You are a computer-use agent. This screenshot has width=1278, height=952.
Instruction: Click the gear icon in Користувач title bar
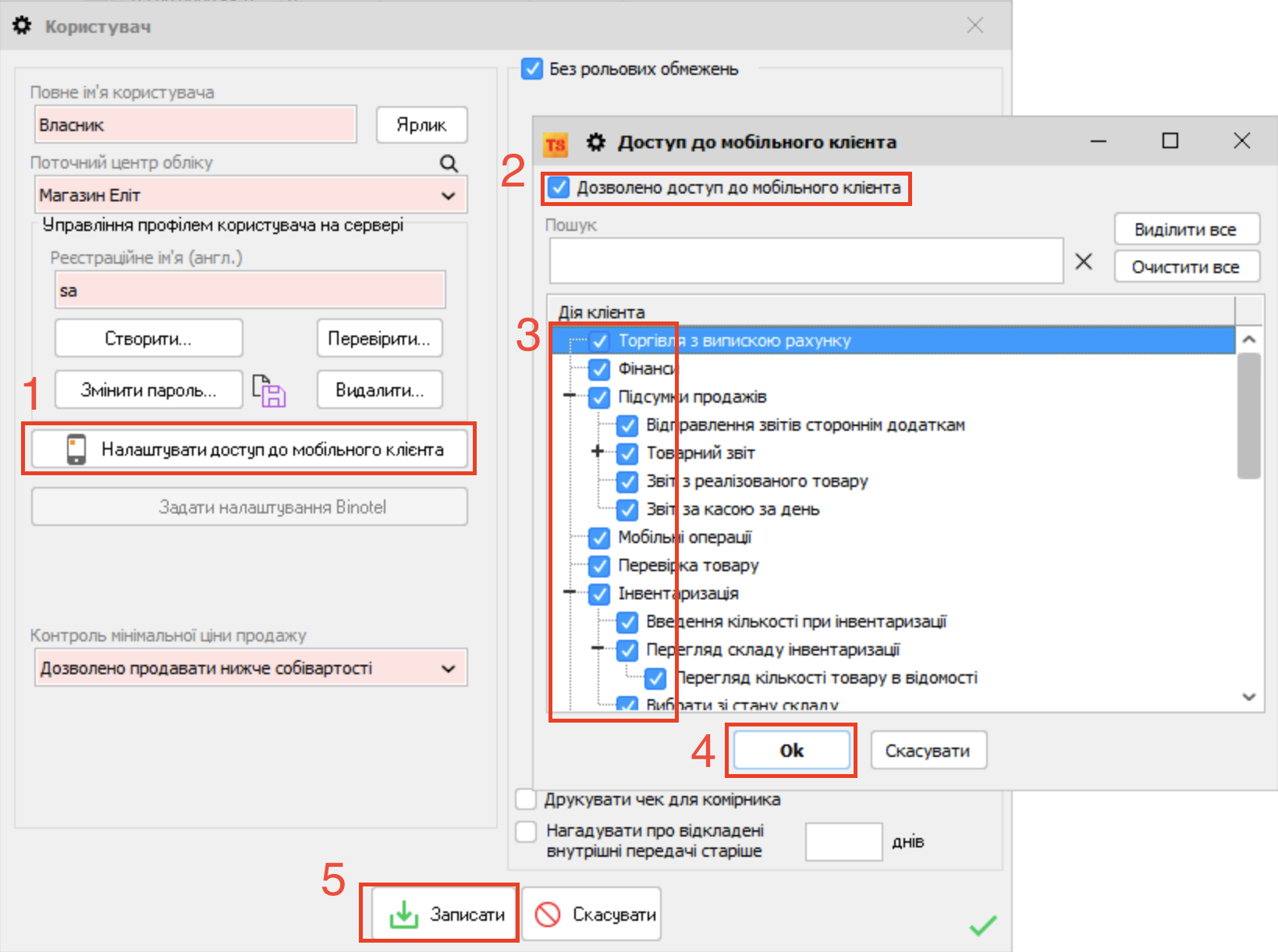click(x=22, y=26)
